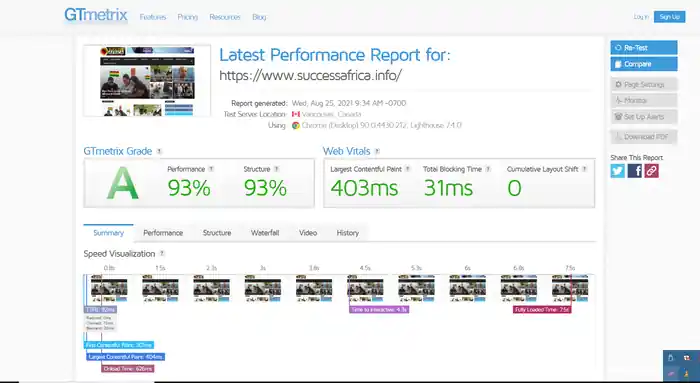Click the Re-Test button
Screen dimensions: 700x383
point(644,48)
